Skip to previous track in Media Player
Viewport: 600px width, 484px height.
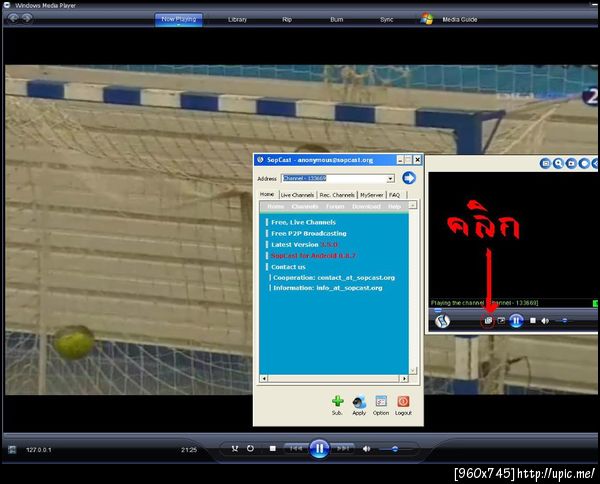(296, 448)
